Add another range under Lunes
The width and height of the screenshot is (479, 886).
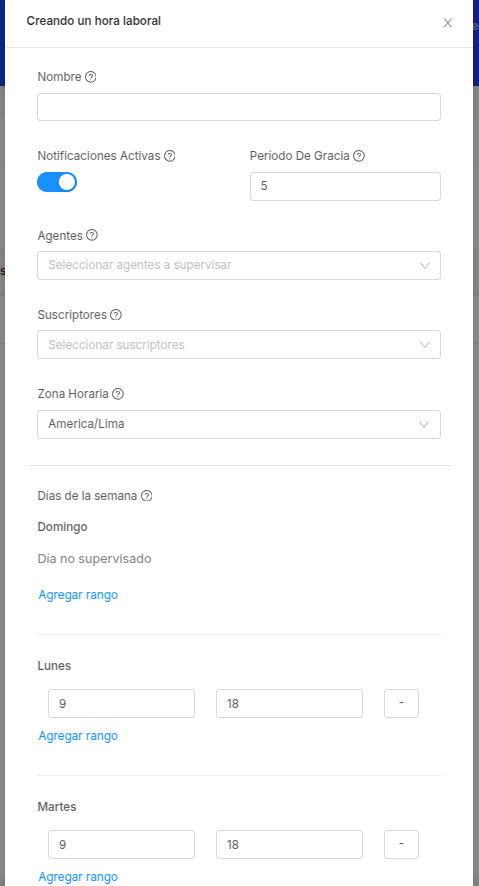[78, 736]
